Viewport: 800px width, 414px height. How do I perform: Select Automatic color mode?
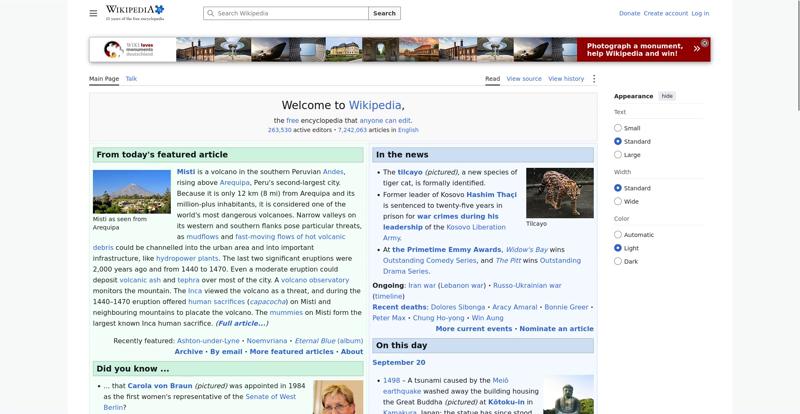coord(618,235)
